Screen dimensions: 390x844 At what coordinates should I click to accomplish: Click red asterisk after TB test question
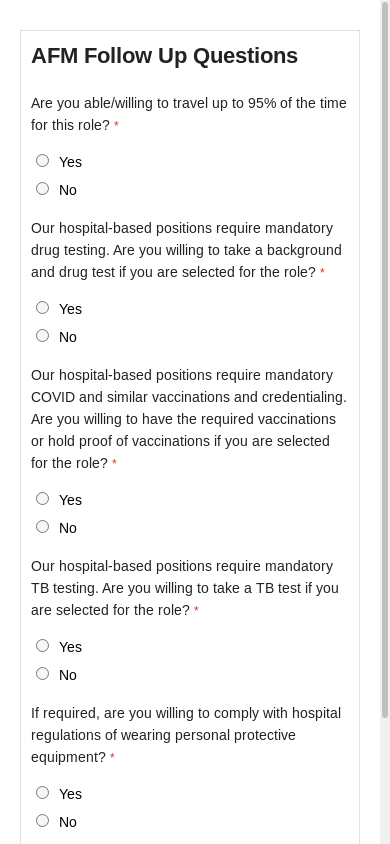point(196,610)
